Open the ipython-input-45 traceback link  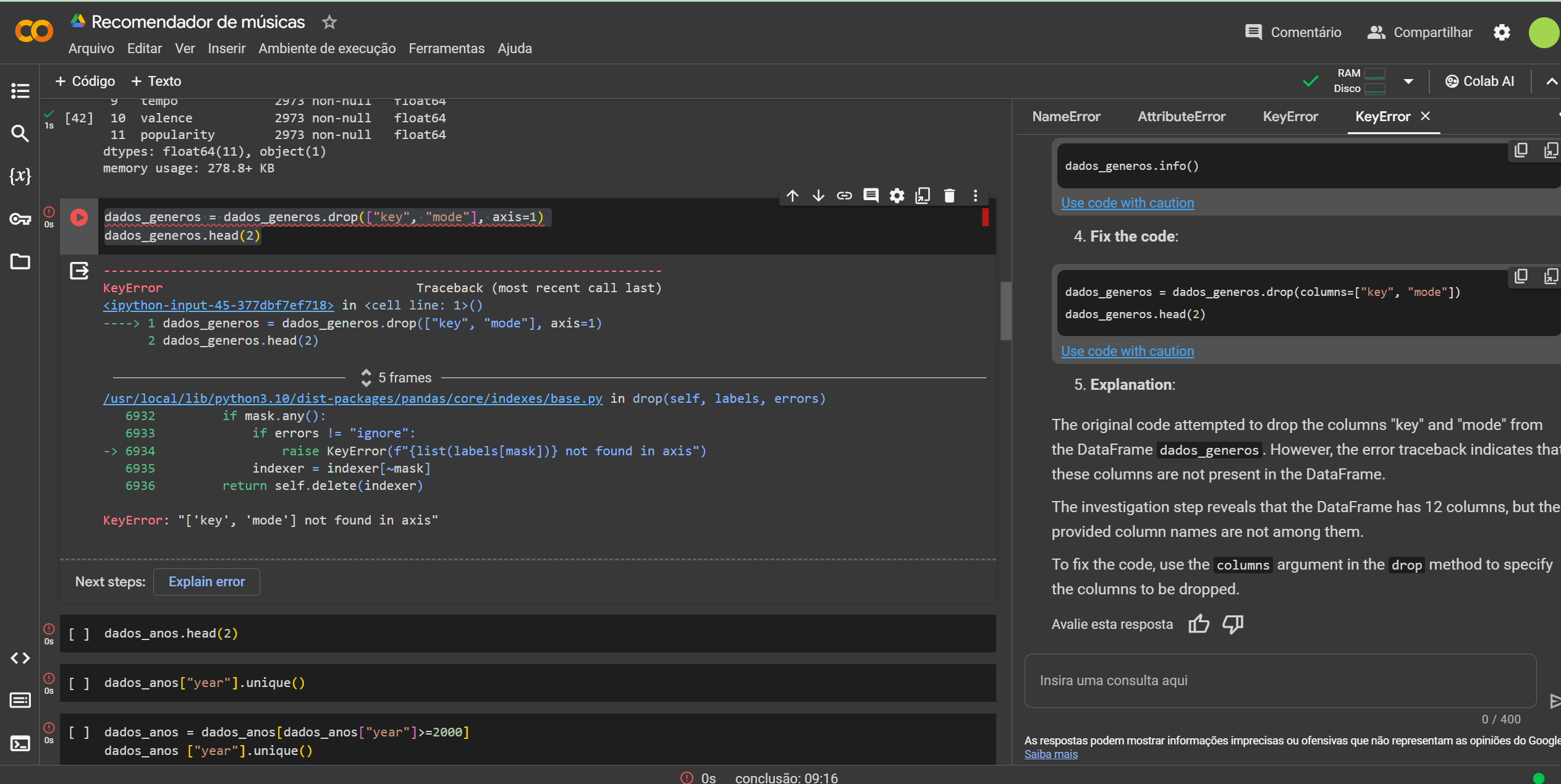click(x=218, y=305)
